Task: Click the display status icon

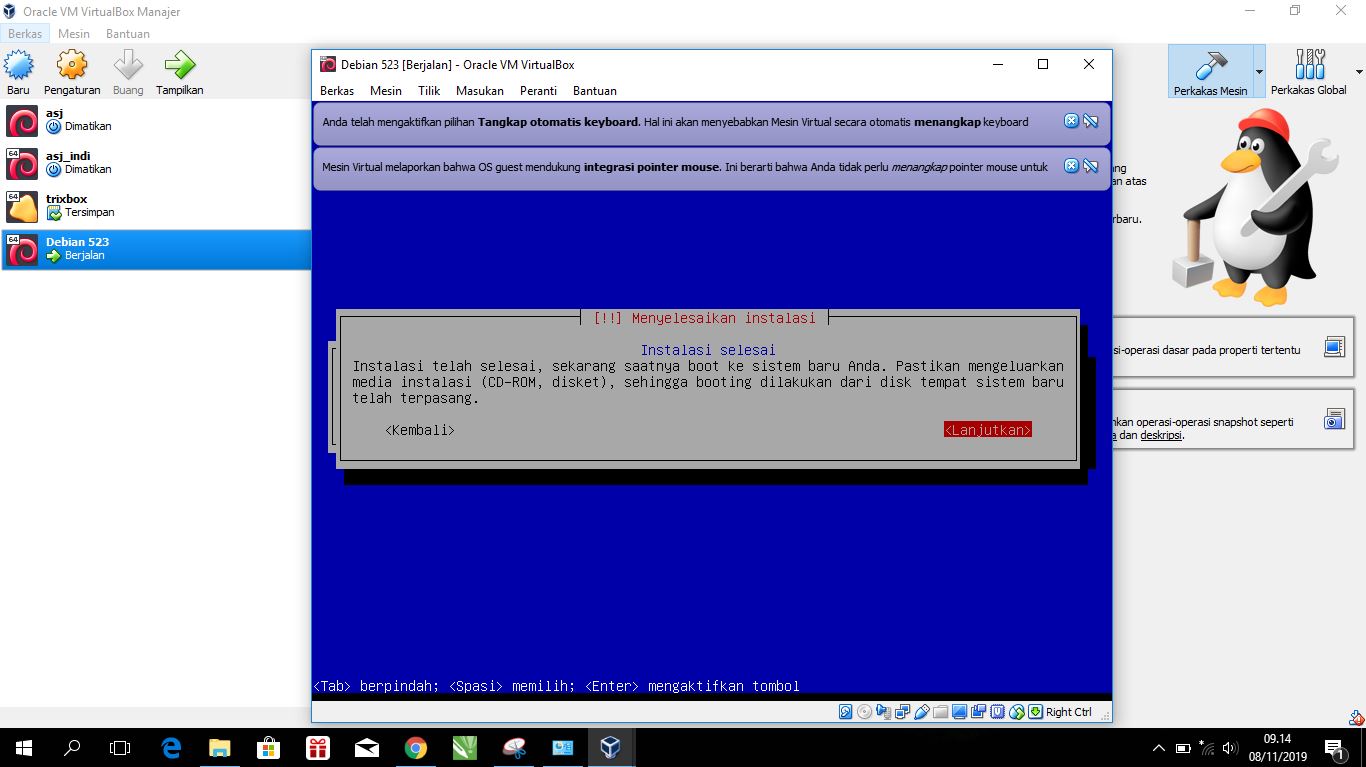Action: [959, 712]
